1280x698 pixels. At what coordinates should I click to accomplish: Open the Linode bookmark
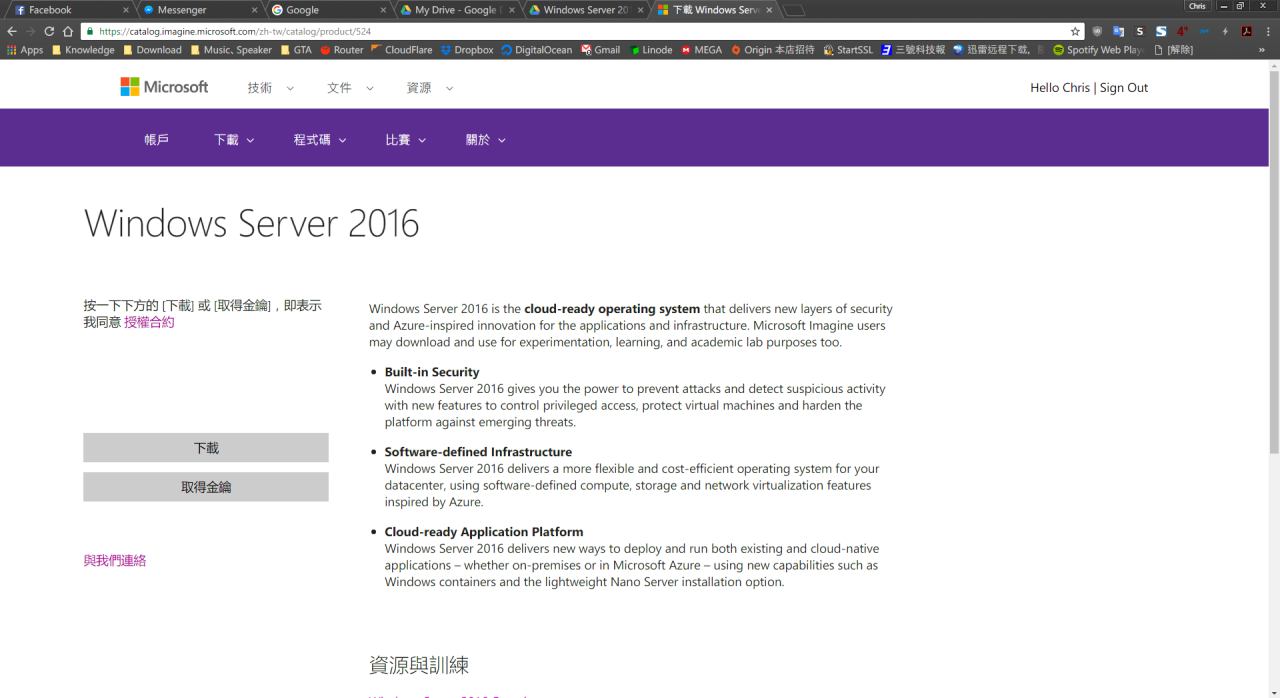click(651, 50)
